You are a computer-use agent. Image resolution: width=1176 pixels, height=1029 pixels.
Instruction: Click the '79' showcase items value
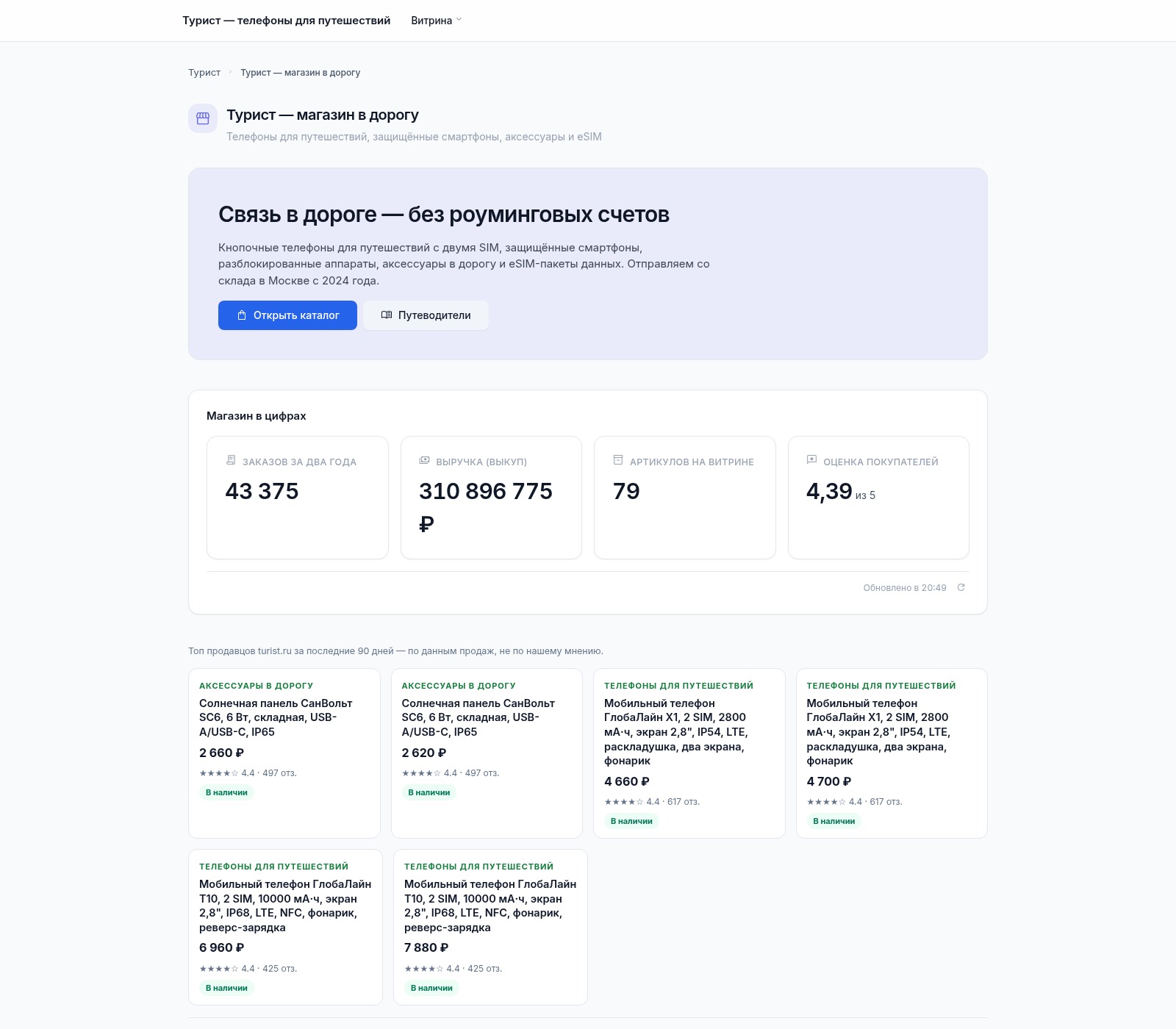626,491
